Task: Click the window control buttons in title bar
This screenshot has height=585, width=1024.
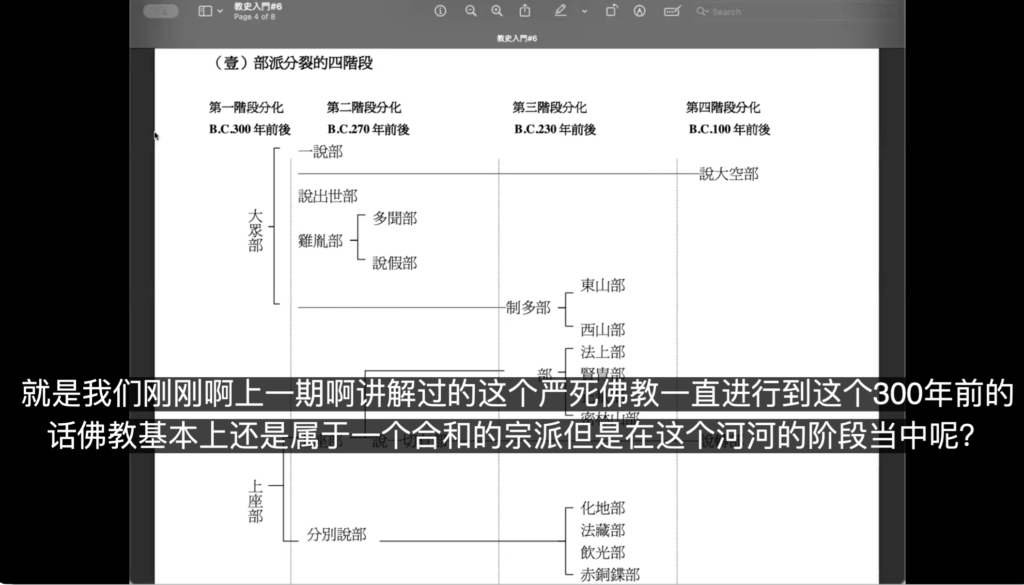Action: (x=162, y=11)
